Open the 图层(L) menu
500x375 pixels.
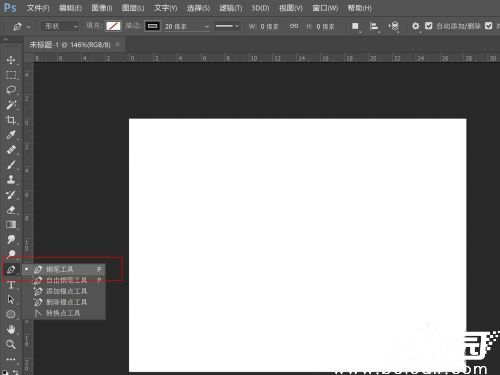pyautogui.click(x=133, y=8)
